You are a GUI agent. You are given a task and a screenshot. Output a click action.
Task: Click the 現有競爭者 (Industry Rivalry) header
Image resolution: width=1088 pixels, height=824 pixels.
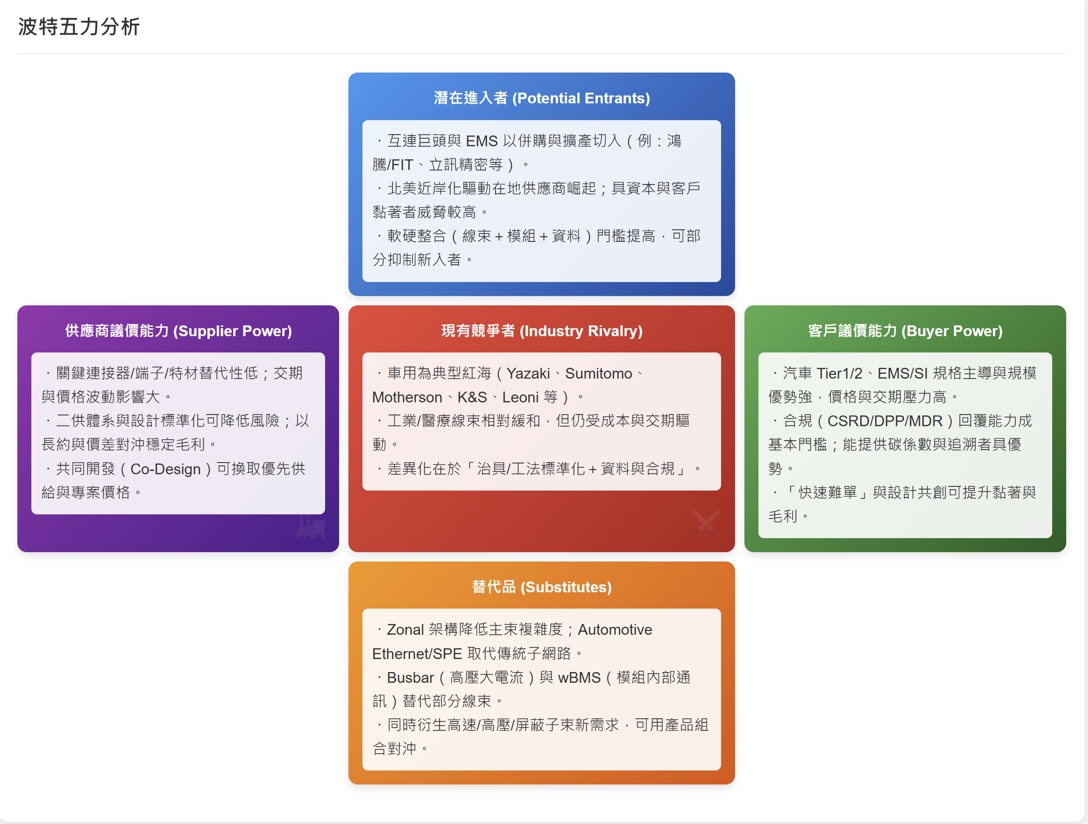540,330
